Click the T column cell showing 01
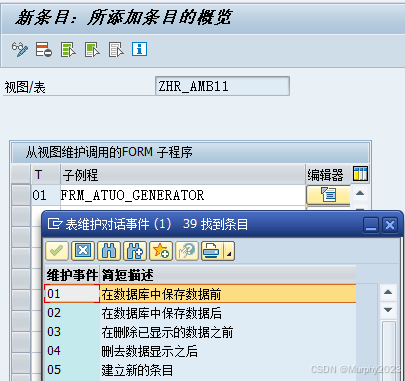 pos(46,195)
